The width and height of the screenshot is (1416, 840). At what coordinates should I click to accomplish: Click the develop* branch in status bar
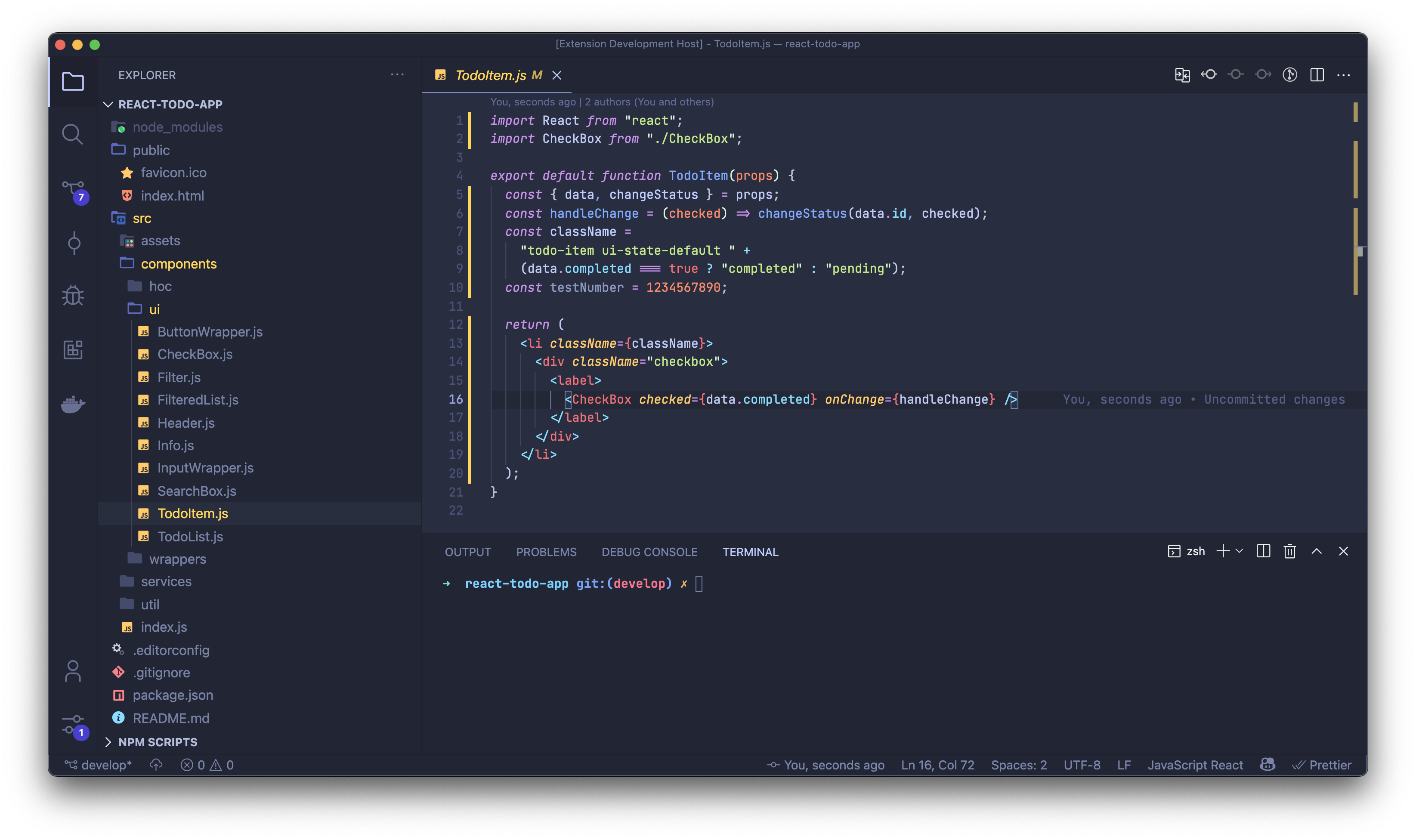[99, 765]
